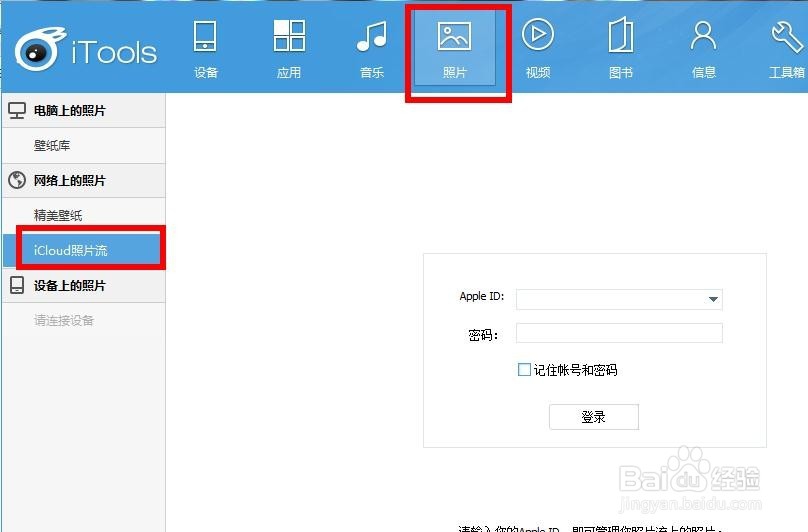Open the 应用 (Apps) tab icon

point(289,36)
